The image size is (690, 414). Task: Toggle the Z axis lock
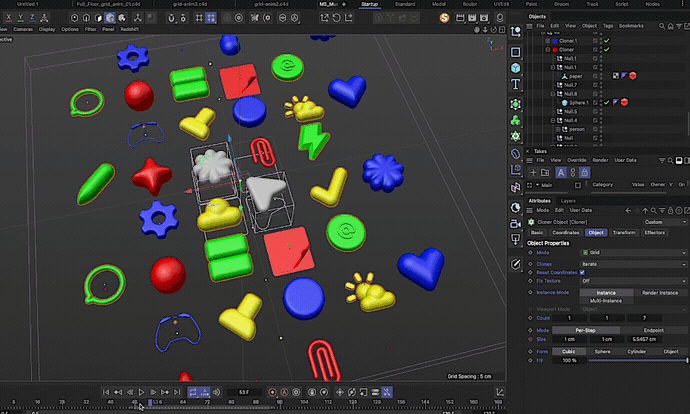click(x=32, y=18)
